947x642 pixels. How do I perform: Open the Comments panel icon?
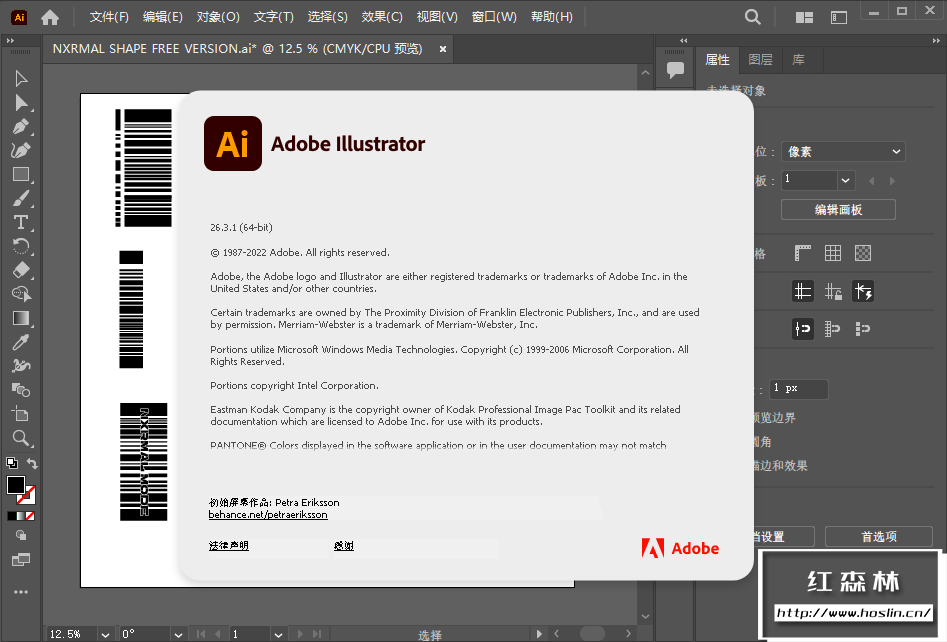[675, 69]
